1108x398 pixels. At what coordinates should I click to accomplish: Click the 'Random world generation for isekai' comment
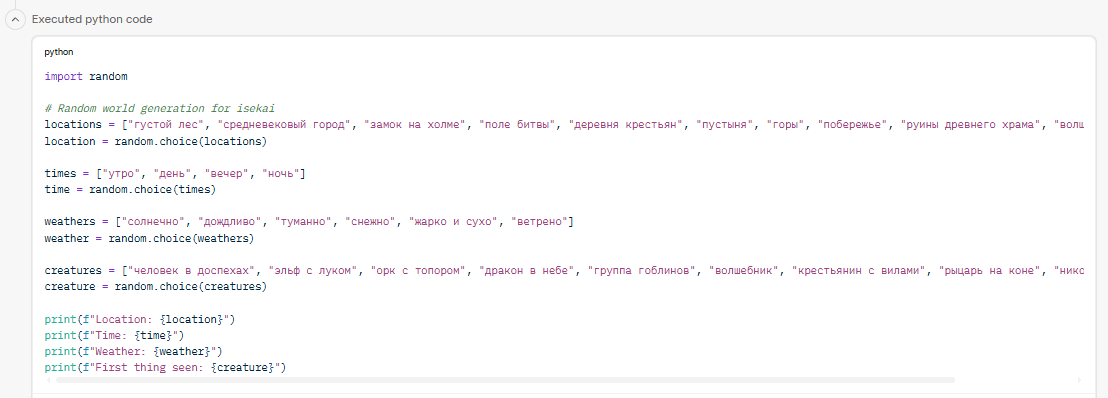(x=159, y=109)
